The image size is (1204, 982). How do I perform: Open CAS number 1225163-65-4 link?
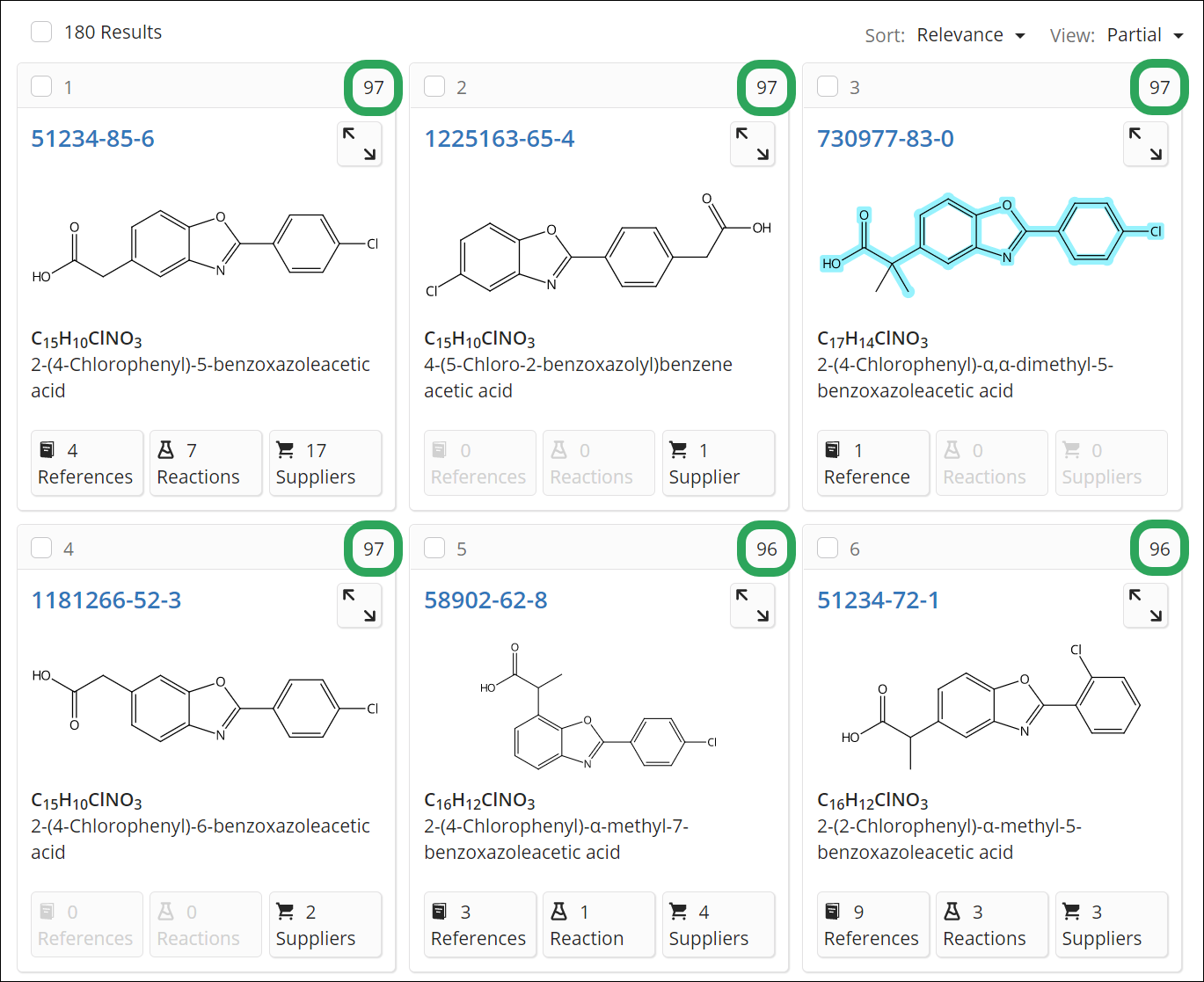pyautogui.click(x=500, y=139)
